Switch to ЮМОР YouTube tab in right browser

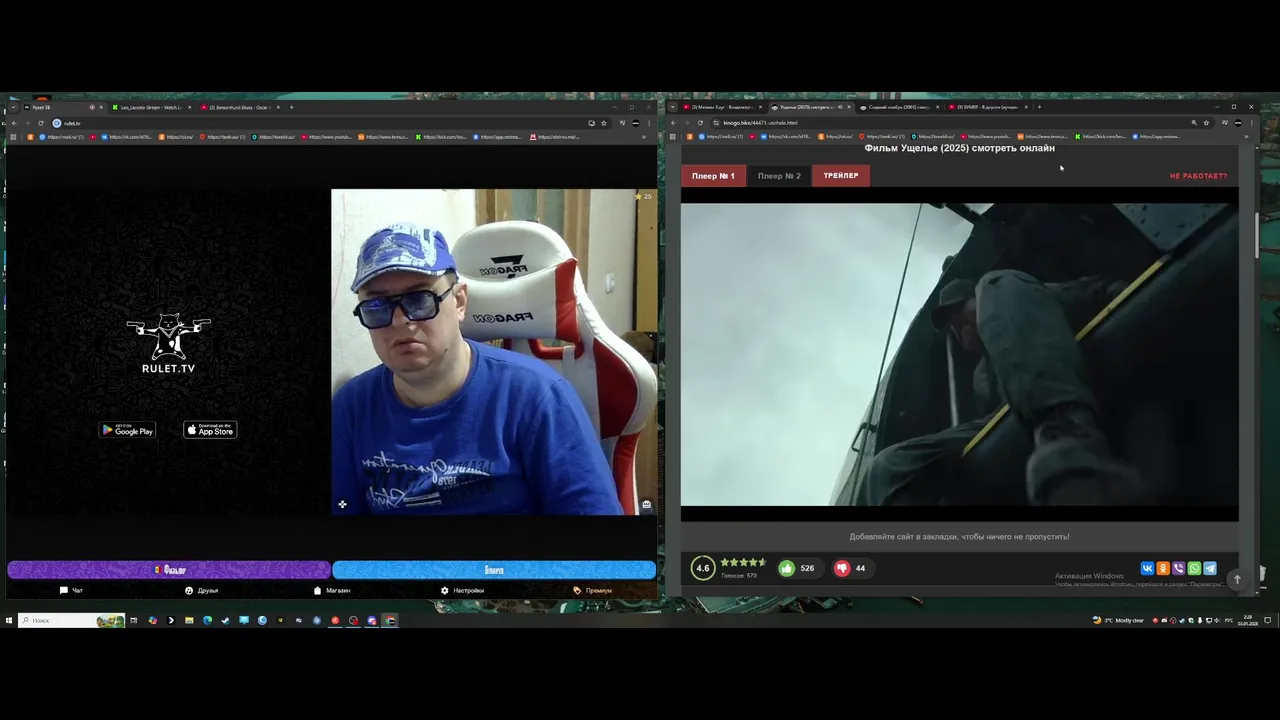coord(987,107)
